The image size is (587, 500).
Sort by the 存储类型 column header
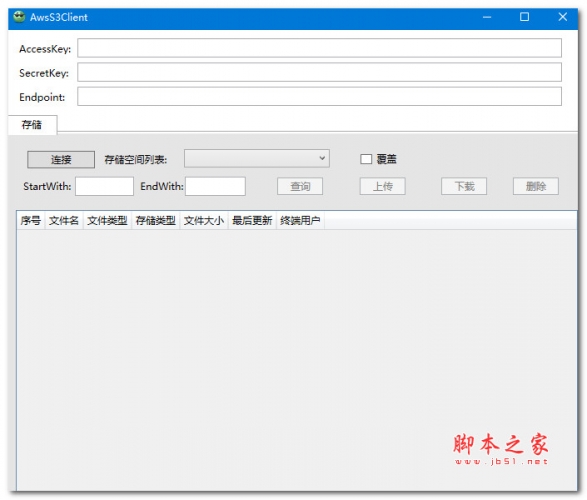pos(156,220)
